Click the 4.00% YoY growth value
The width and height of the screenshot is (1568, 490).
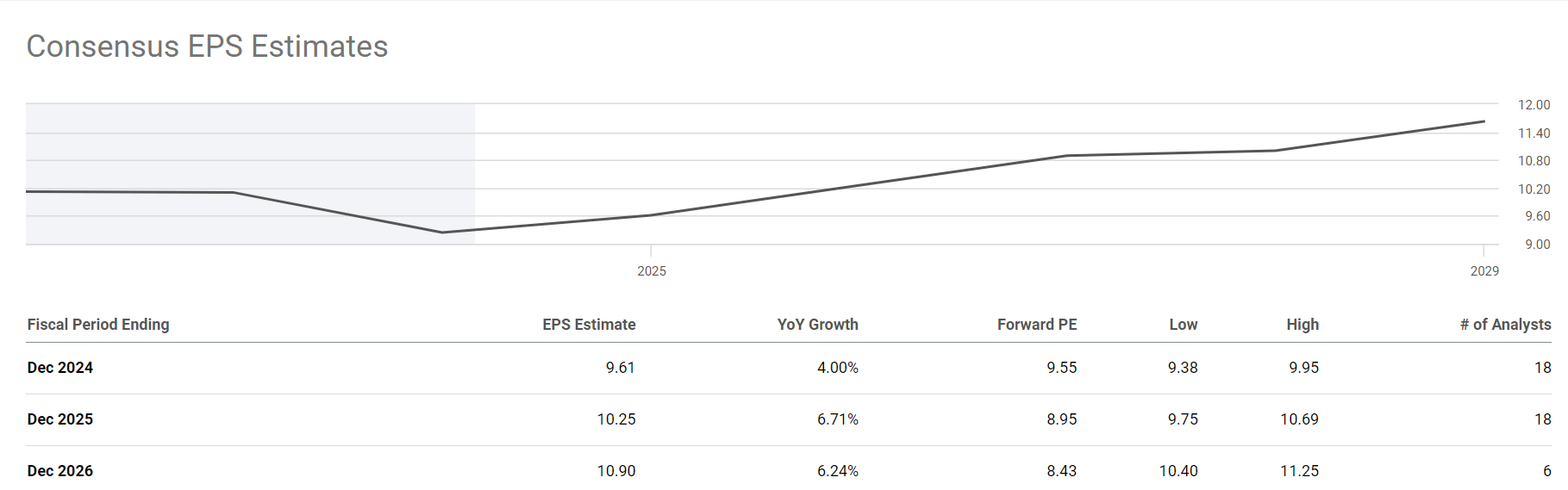pos(837,368)
